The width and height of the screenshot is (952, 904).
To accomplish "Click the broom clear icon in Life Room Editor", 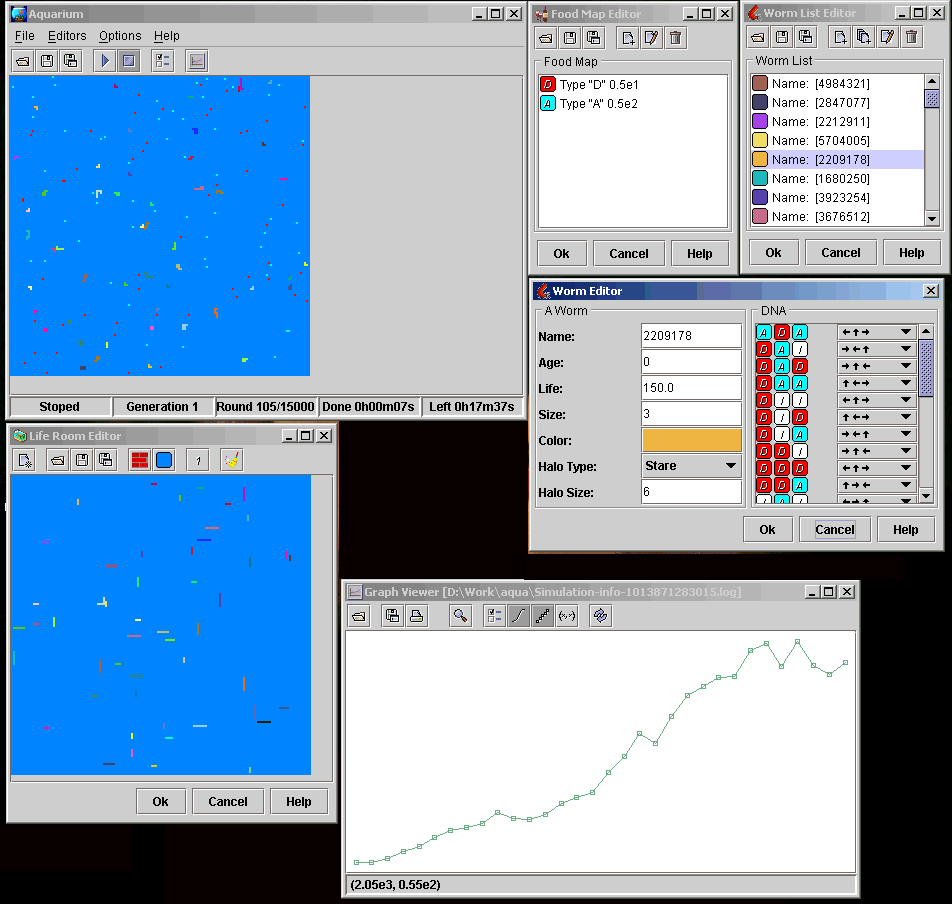I will pos(231,460).
